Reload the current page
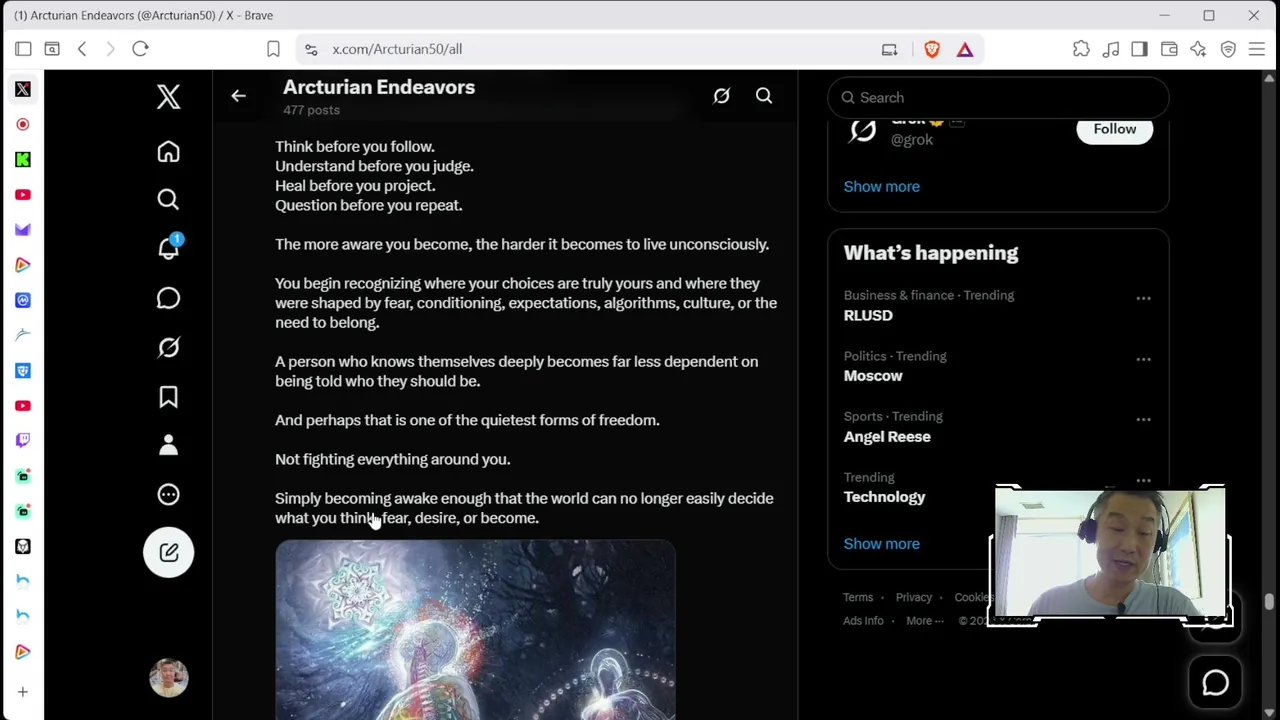The width and height of the screenshot is (1280, 720). click(x=140, y=49)
